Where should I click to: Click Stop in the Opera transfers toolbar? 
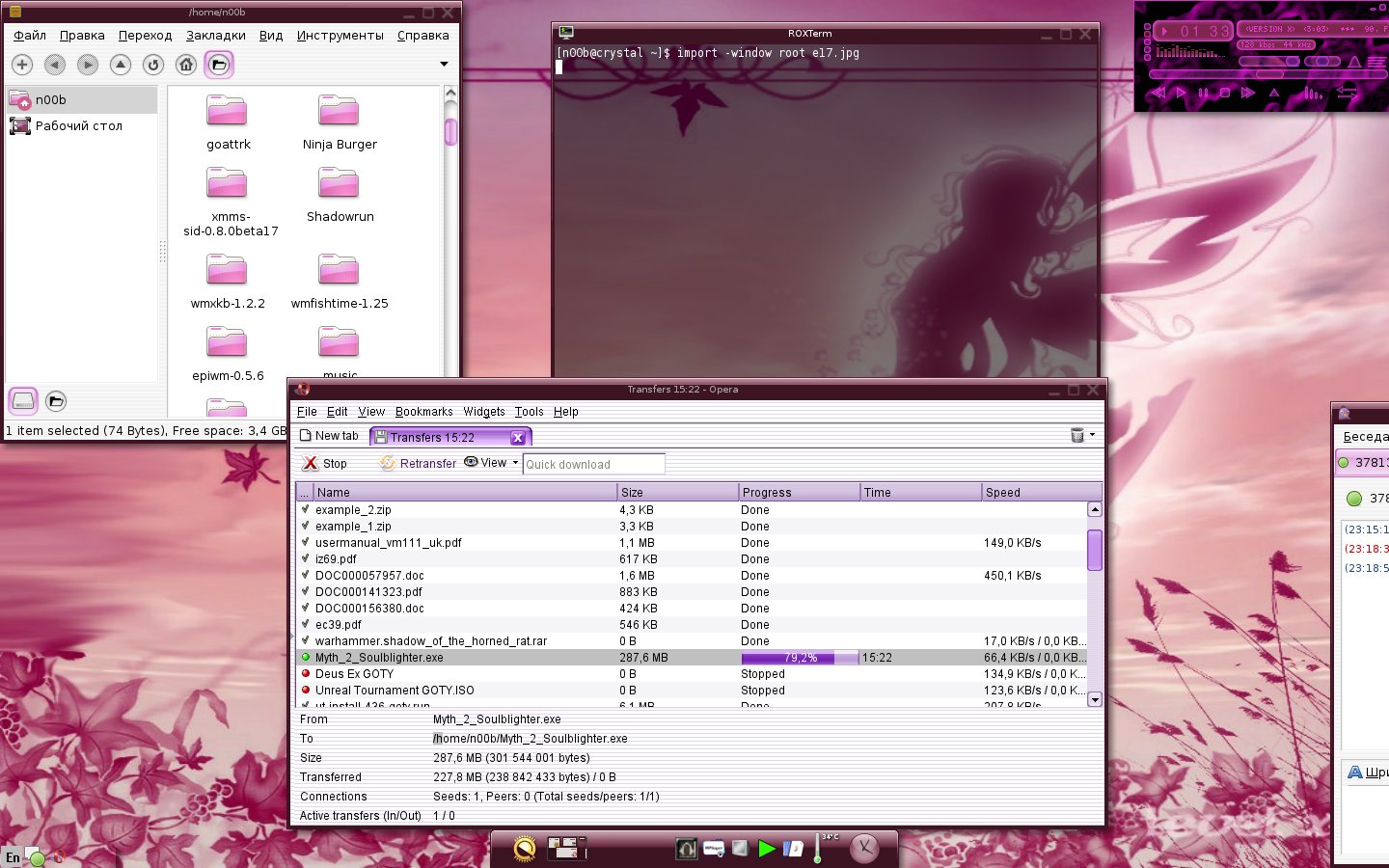[324, 464]
